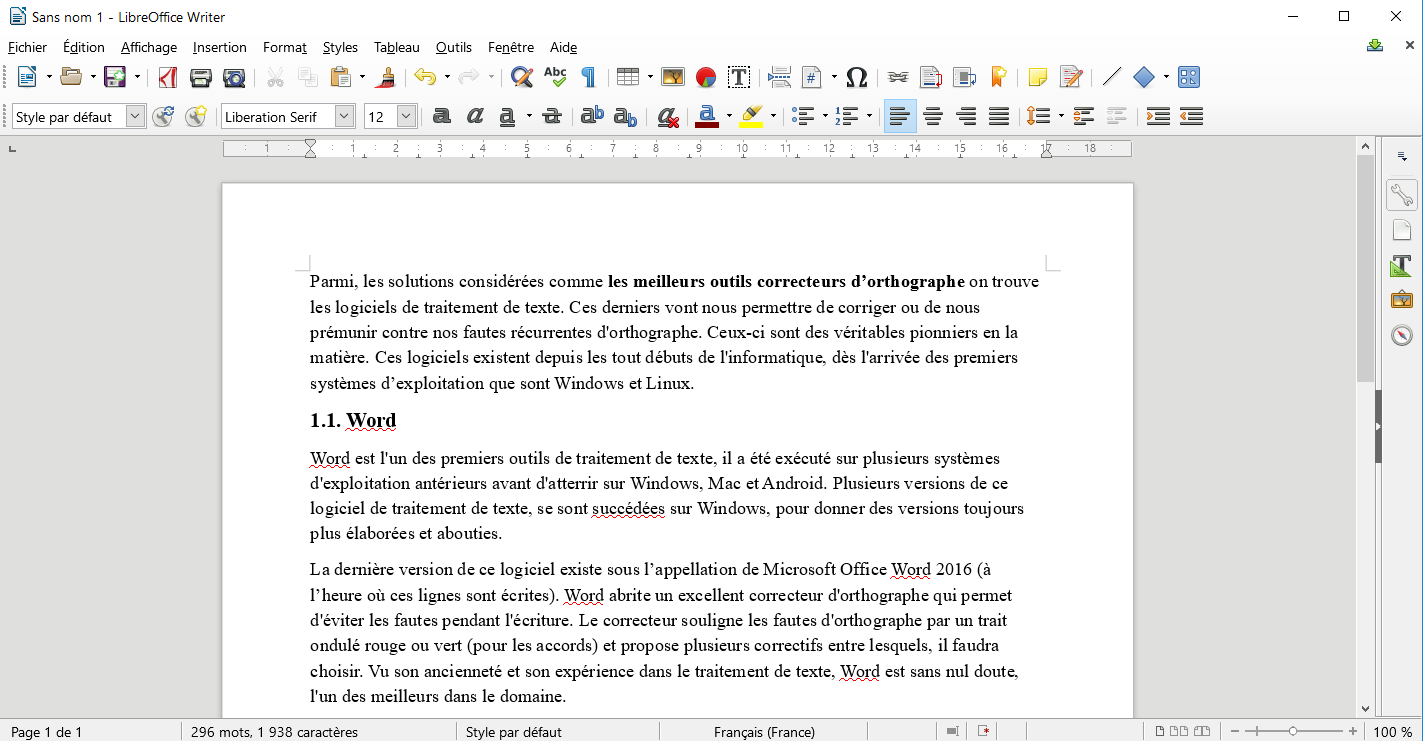Click the Update Style icon
1423x741 pixels.
163,117
